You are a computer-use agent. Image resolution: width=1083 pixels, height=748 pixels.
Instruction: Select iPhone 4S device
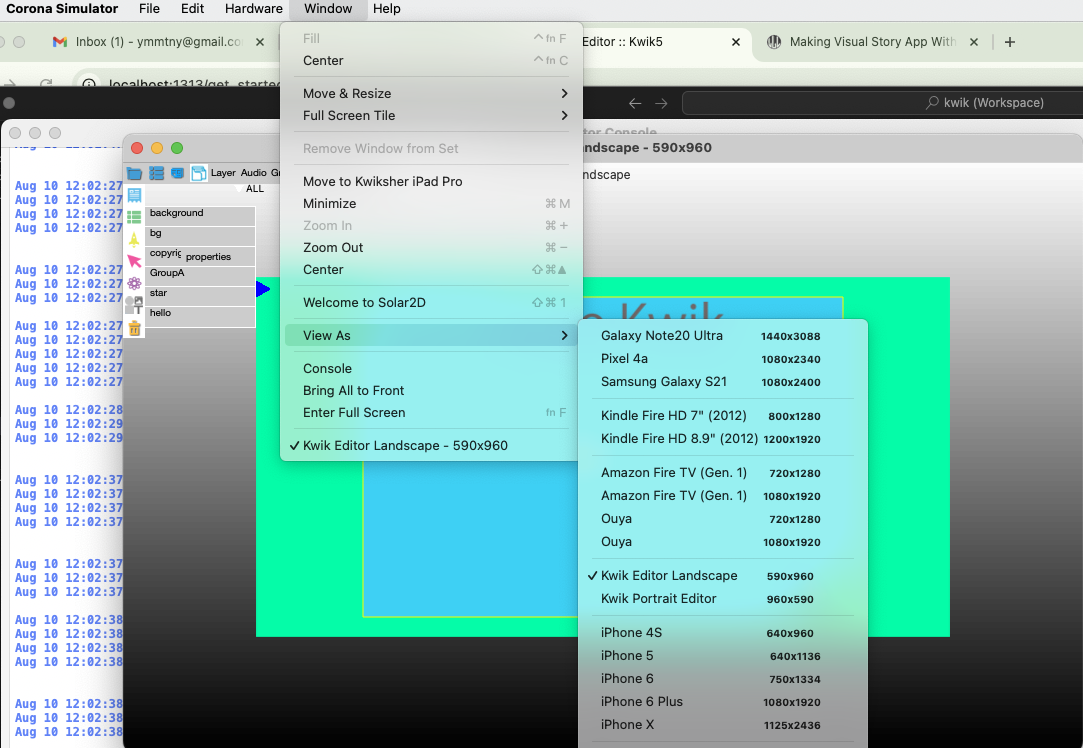(x=722, y=633)
